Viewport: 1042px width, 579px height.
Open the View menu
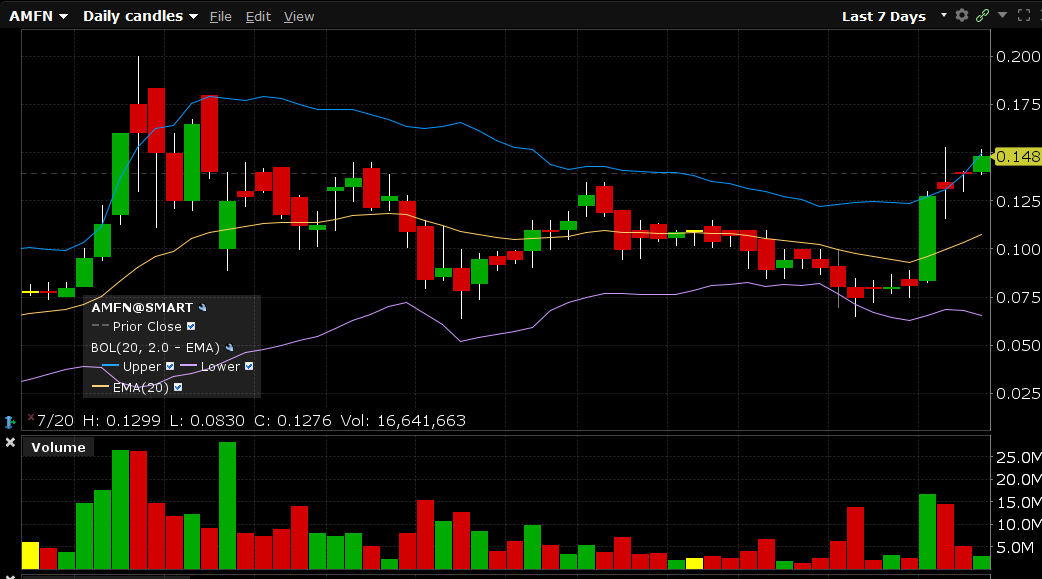[298, 17]
